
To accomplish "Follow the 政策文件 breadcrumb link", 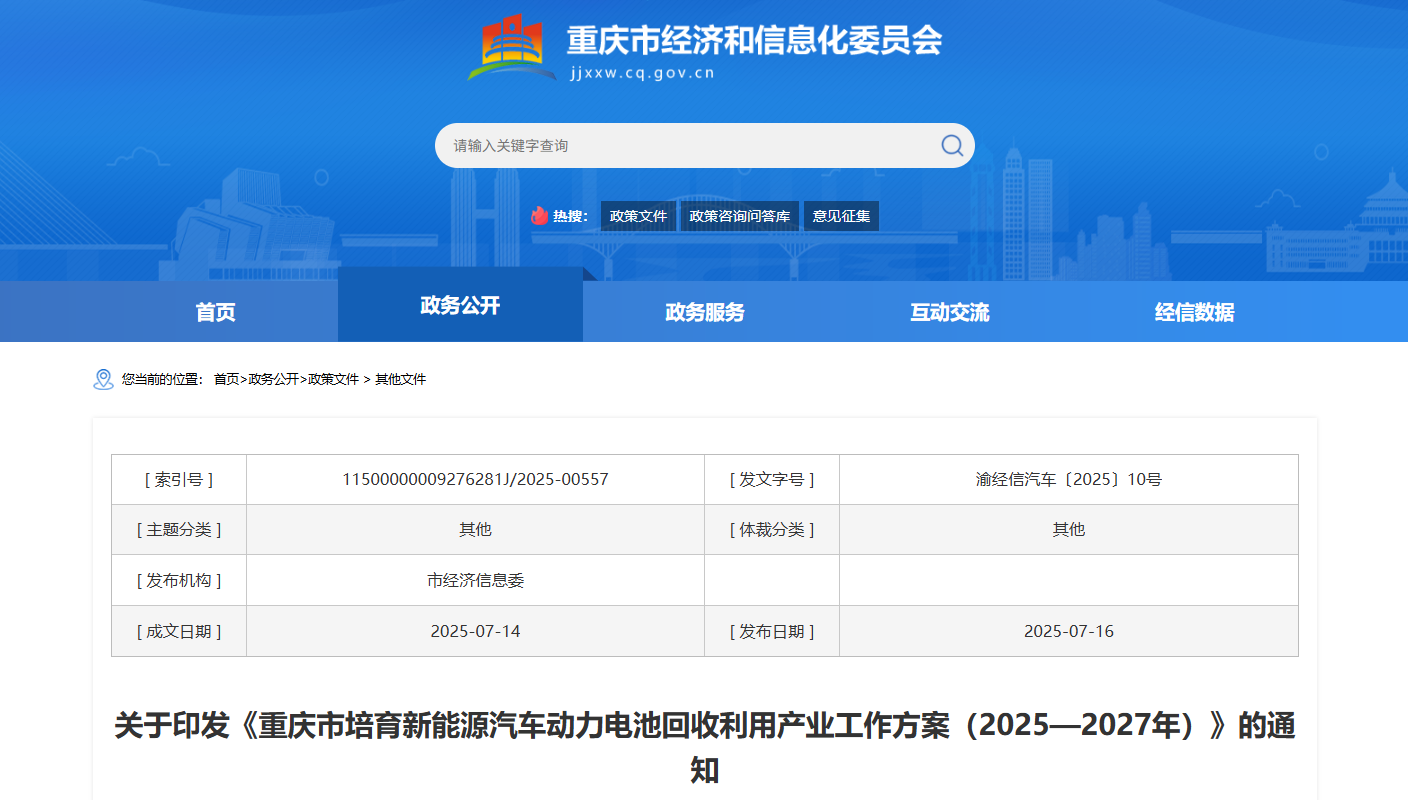I will click(x=333, y=379).
